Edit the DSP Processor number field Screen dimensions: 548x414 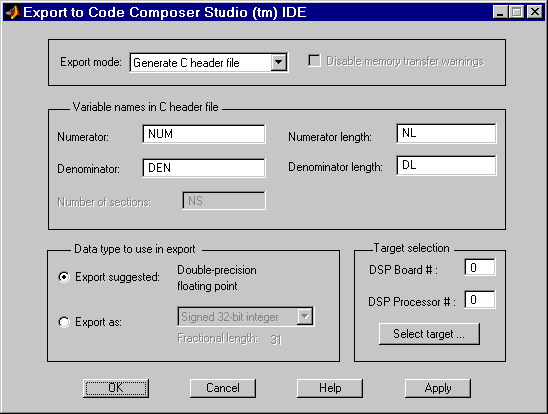tap(480, 300)
